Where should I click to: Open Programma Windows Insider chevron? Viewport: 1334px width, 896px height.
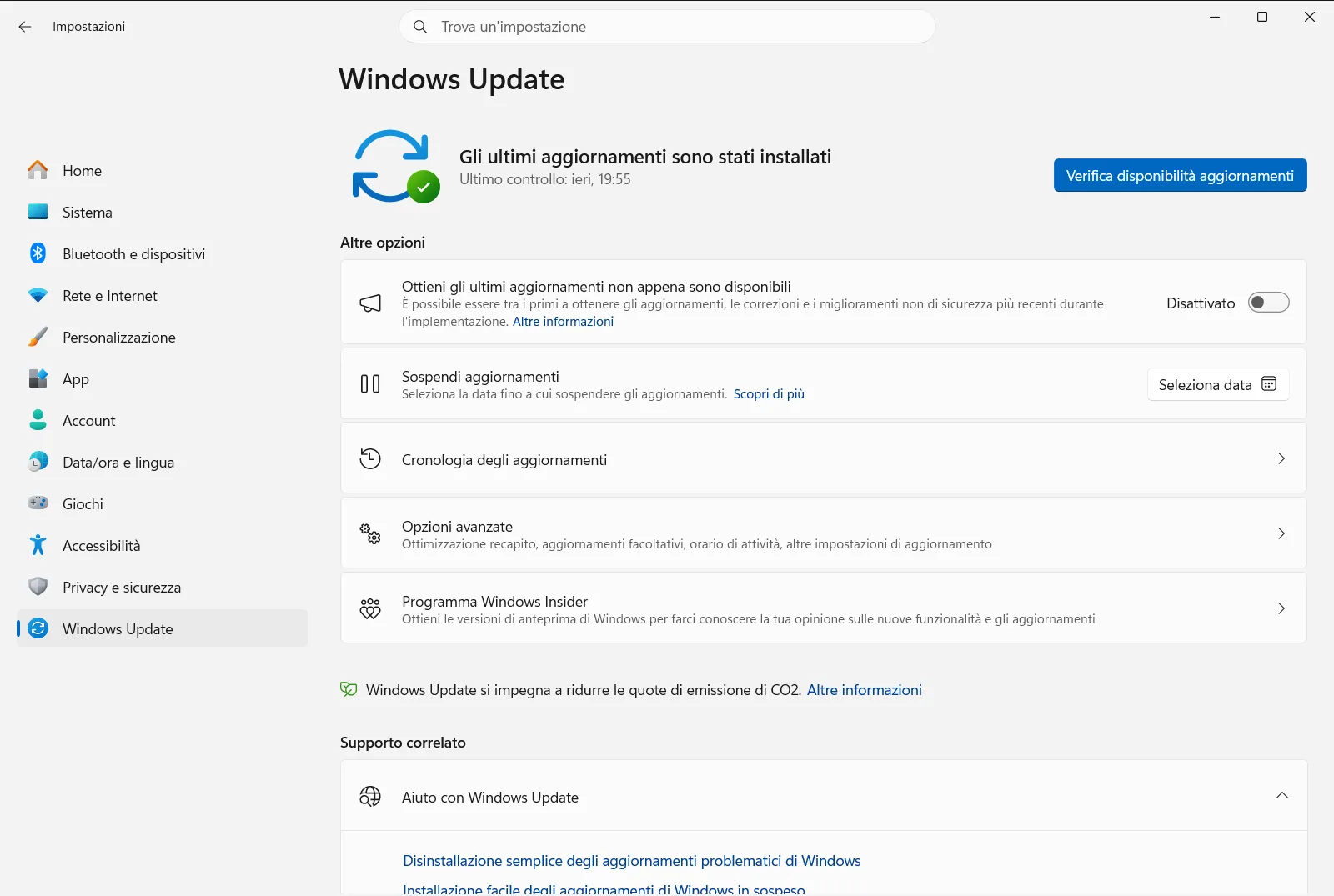[1281, 608]
